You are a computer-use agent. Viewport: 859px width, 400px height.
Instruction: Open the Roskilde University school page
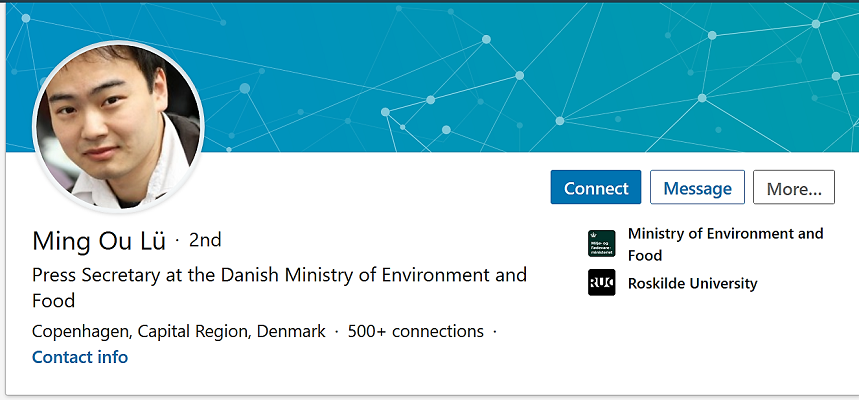pos(692,283)
